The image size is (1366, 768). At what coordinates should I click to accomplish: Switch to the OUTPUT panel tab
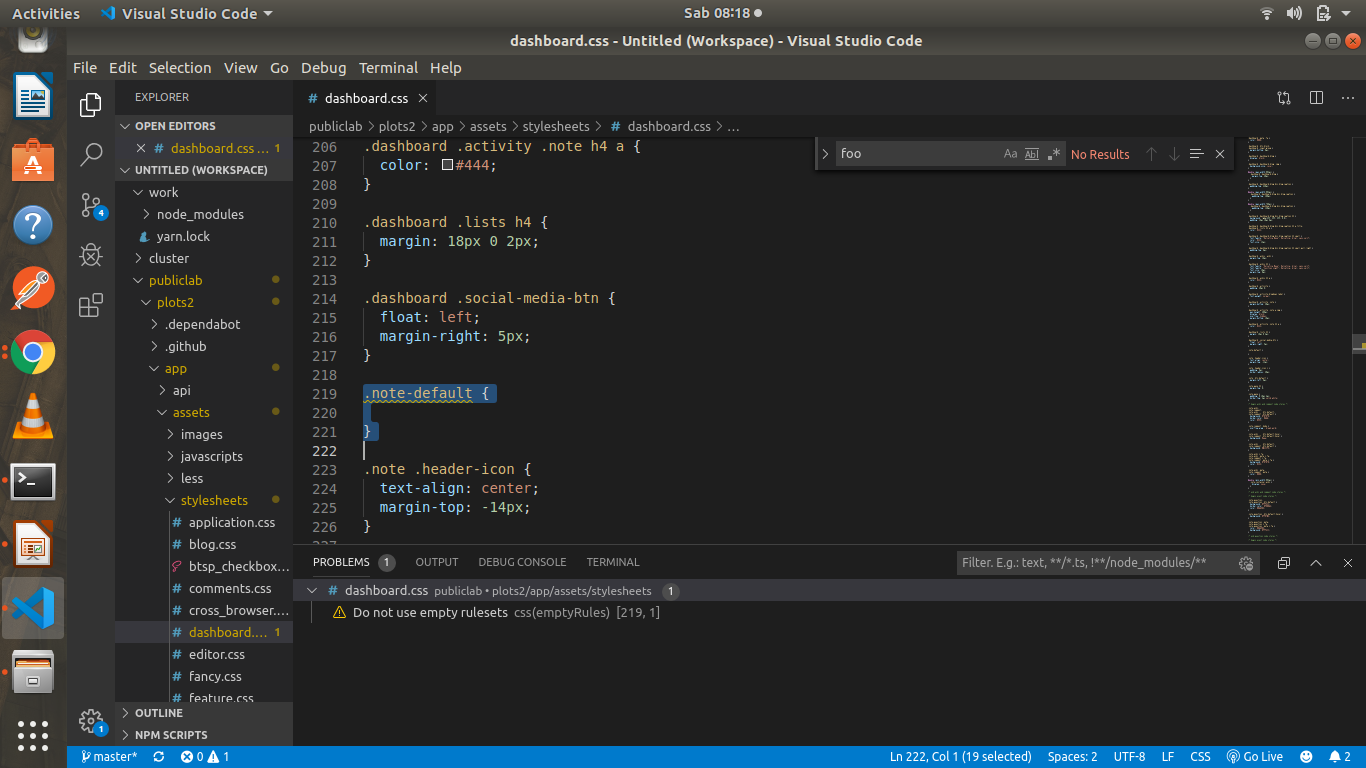(437, 562)
